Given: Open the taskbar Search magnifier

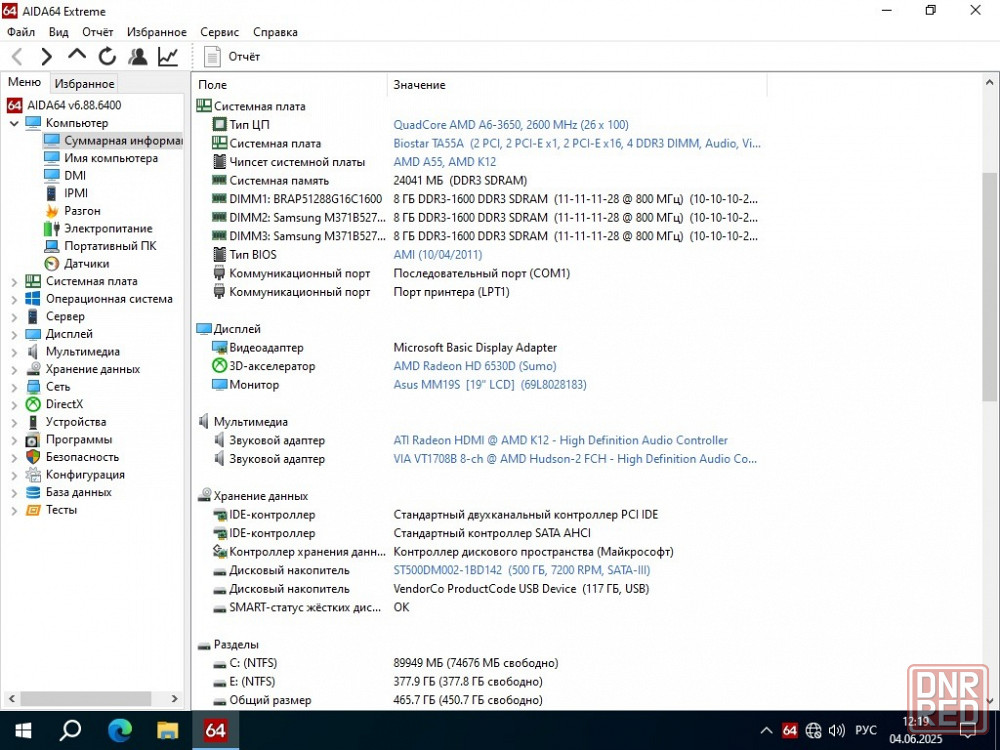Looking at the screenshot, I should point(70,730).
